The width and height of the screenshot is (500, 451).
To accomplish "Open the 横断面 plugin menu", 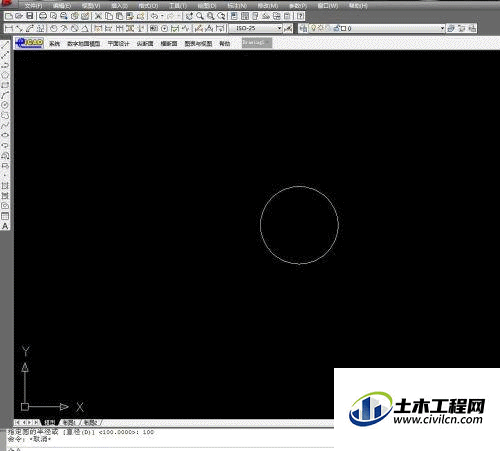I will tap(169, 43).
